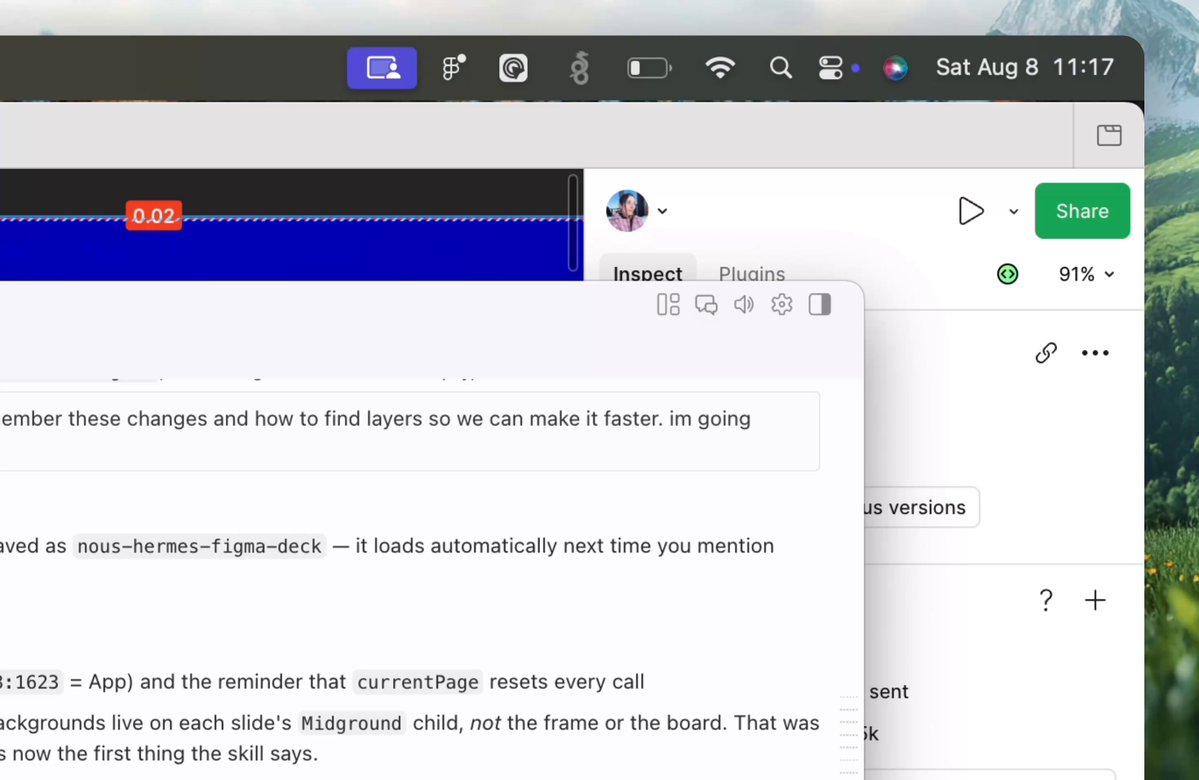
Task: Click the green Share button
Action: click(1082, 211)
